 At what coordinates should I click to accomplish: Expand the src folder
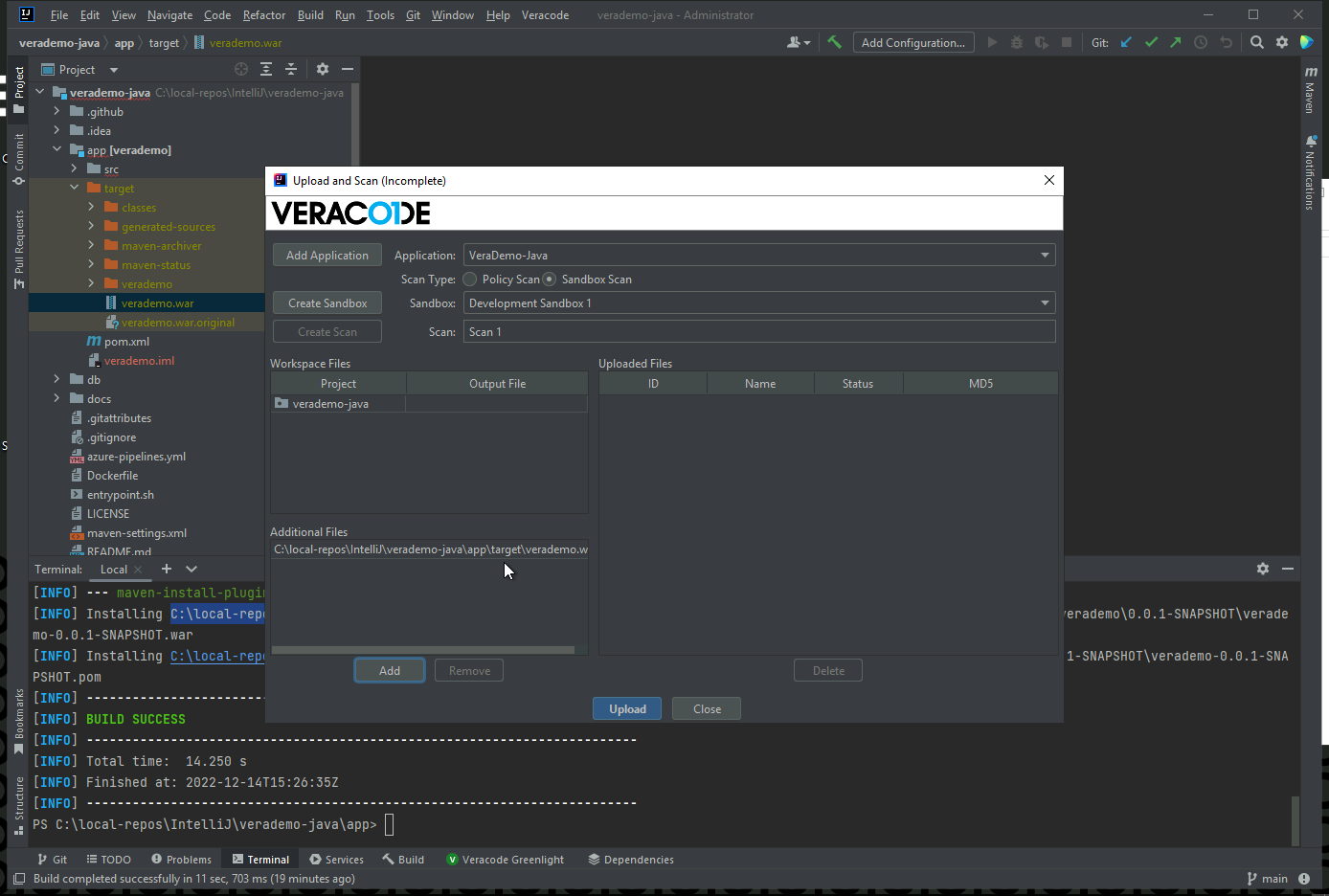74,169
